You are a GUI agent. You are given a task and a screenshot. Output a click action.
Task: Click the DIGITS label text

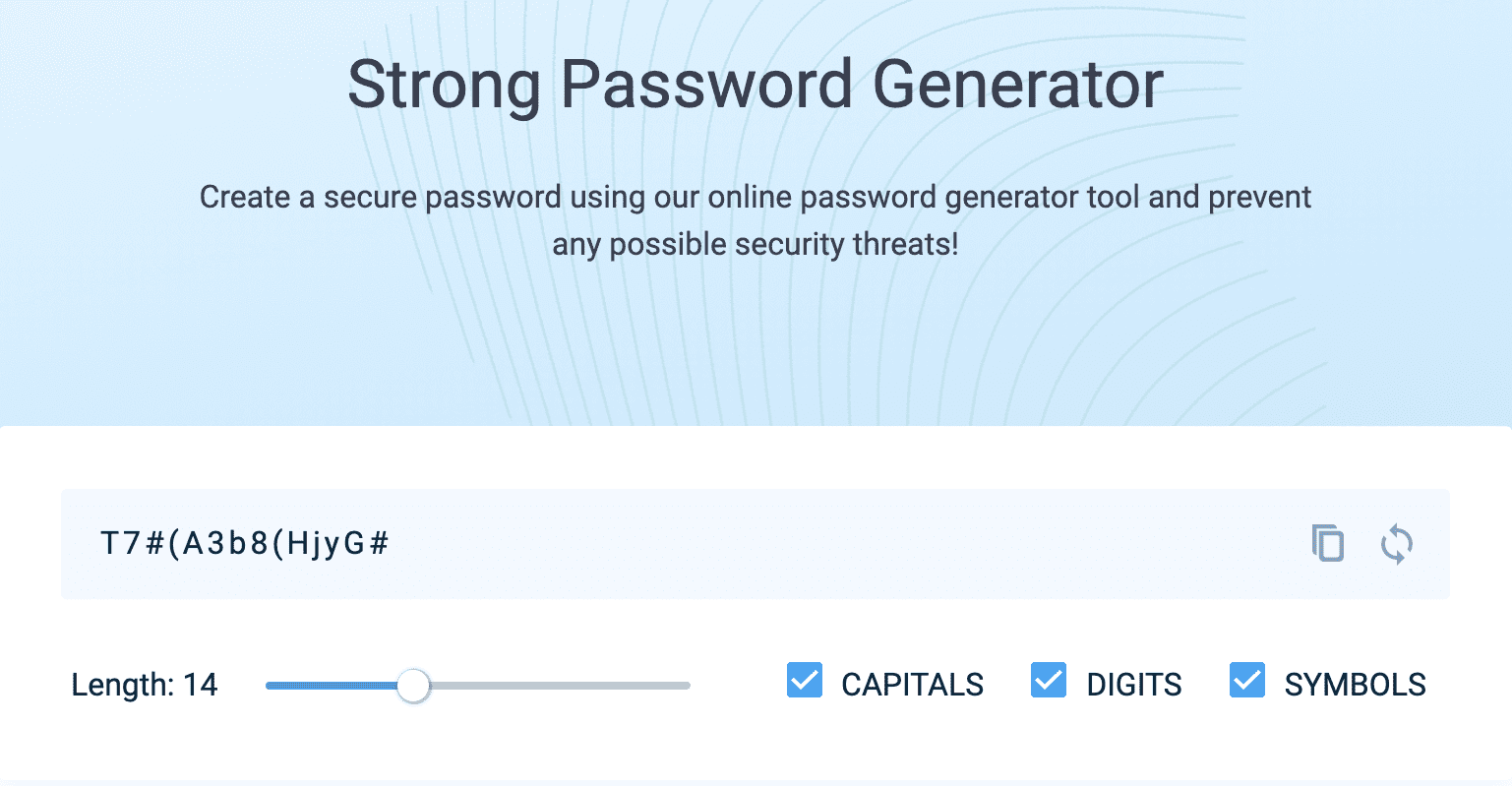[1133, 684]
